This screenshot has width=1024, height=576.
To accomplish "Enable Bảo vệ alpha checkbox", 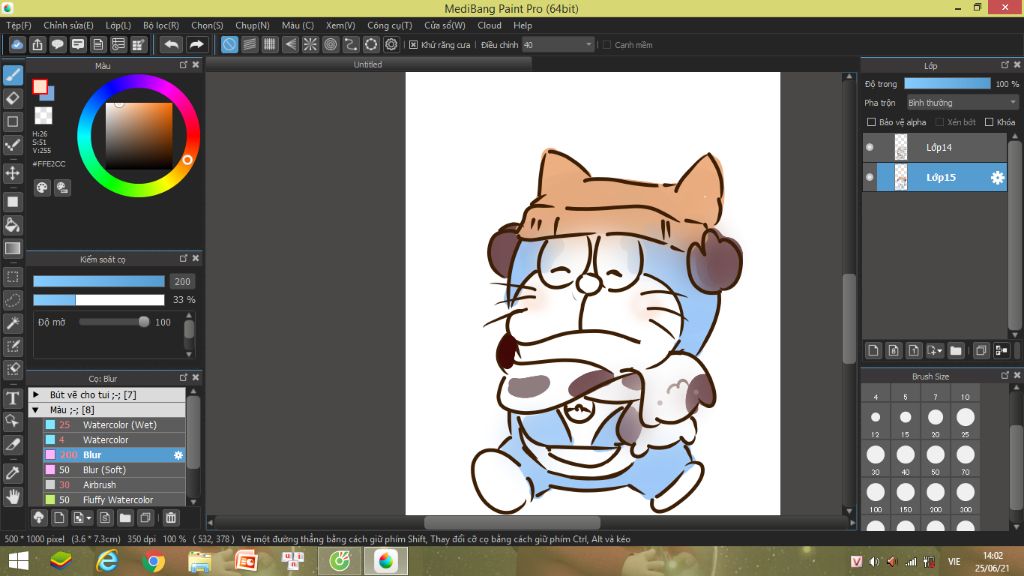I will click(x=871, y=122).
